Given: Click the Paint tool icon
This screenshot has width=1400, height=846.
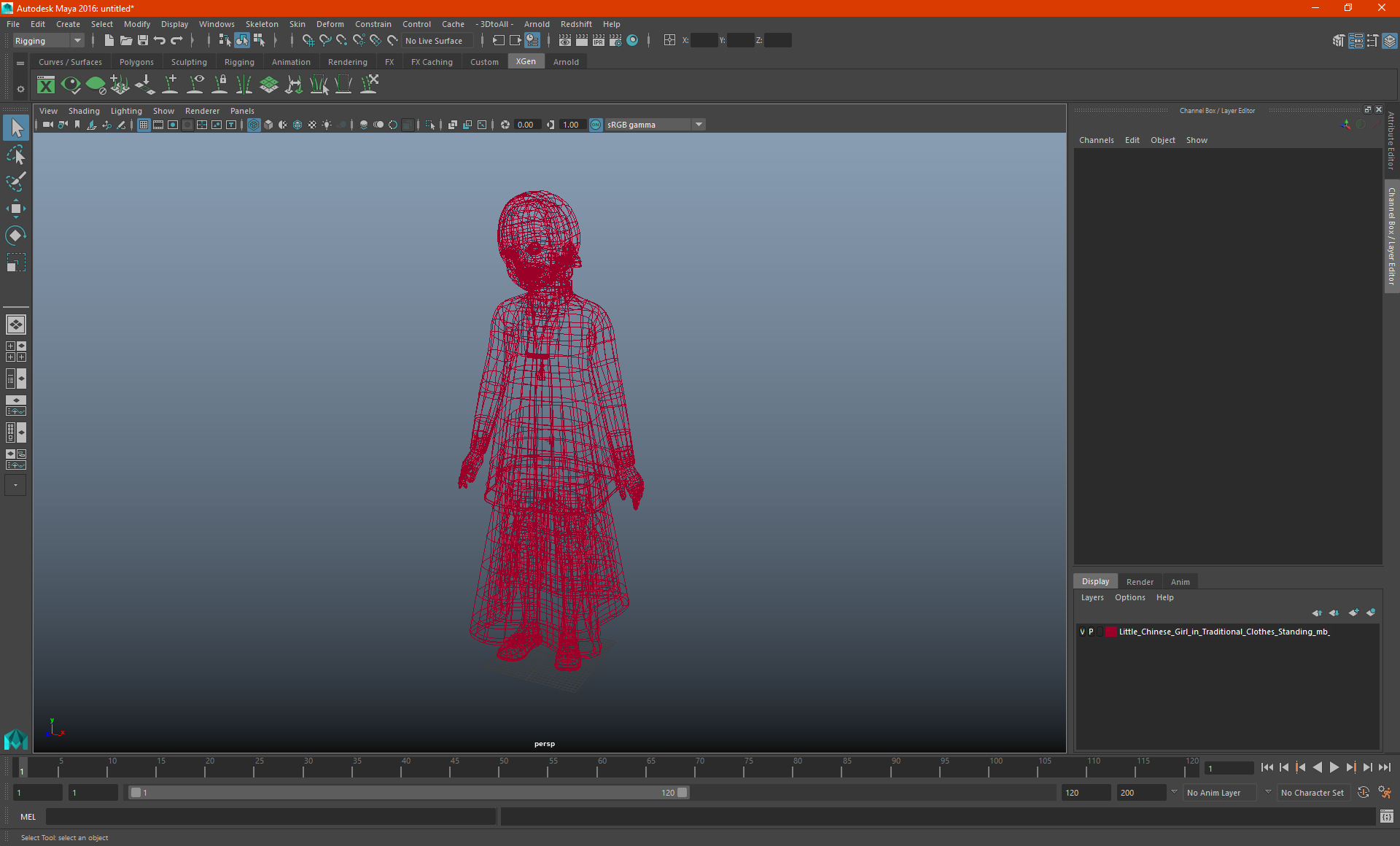Looking at the screenshot, I should tap(15, 180).
